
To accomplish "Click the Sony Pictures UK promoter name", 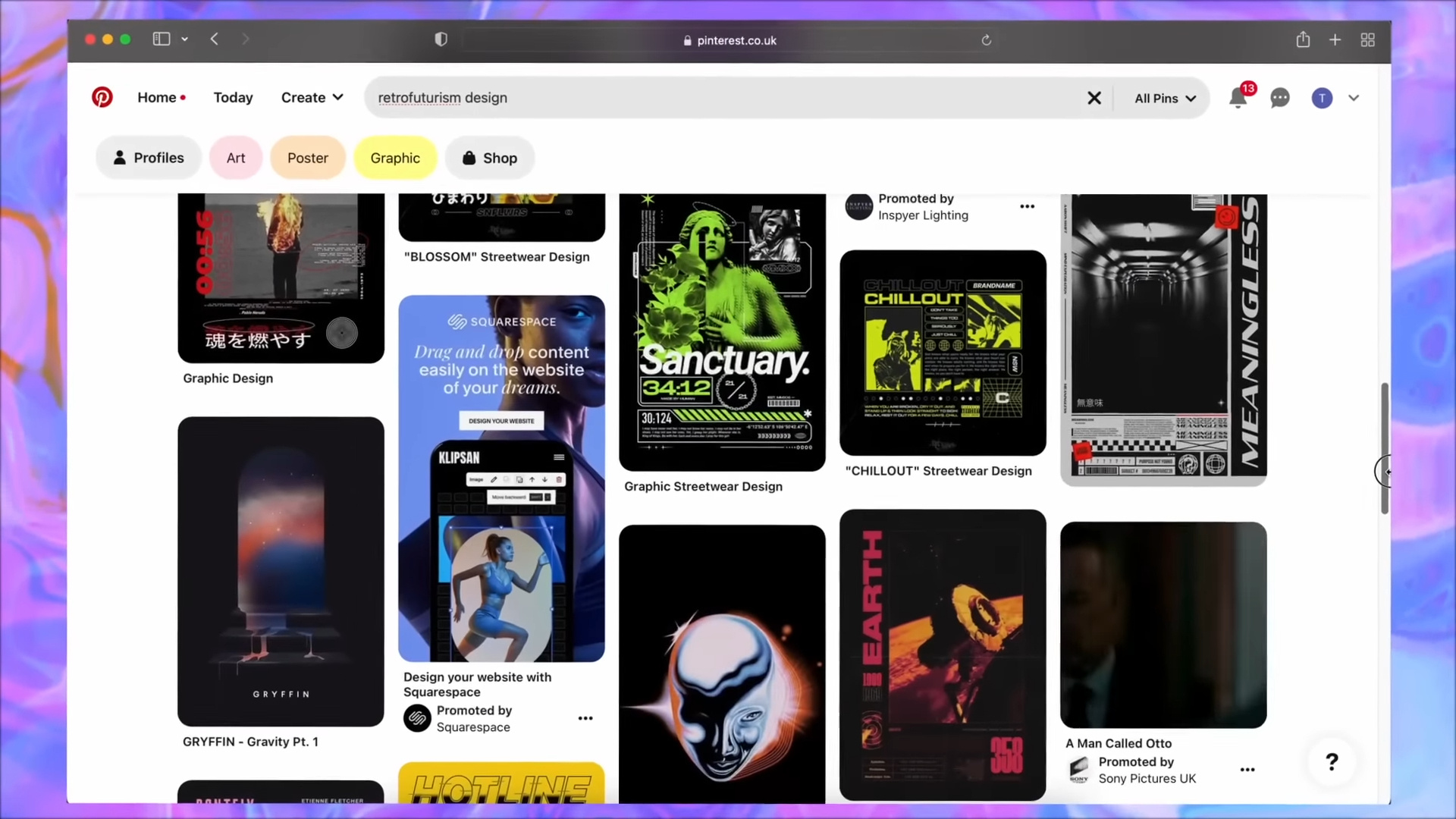I will pos(1147,779).
